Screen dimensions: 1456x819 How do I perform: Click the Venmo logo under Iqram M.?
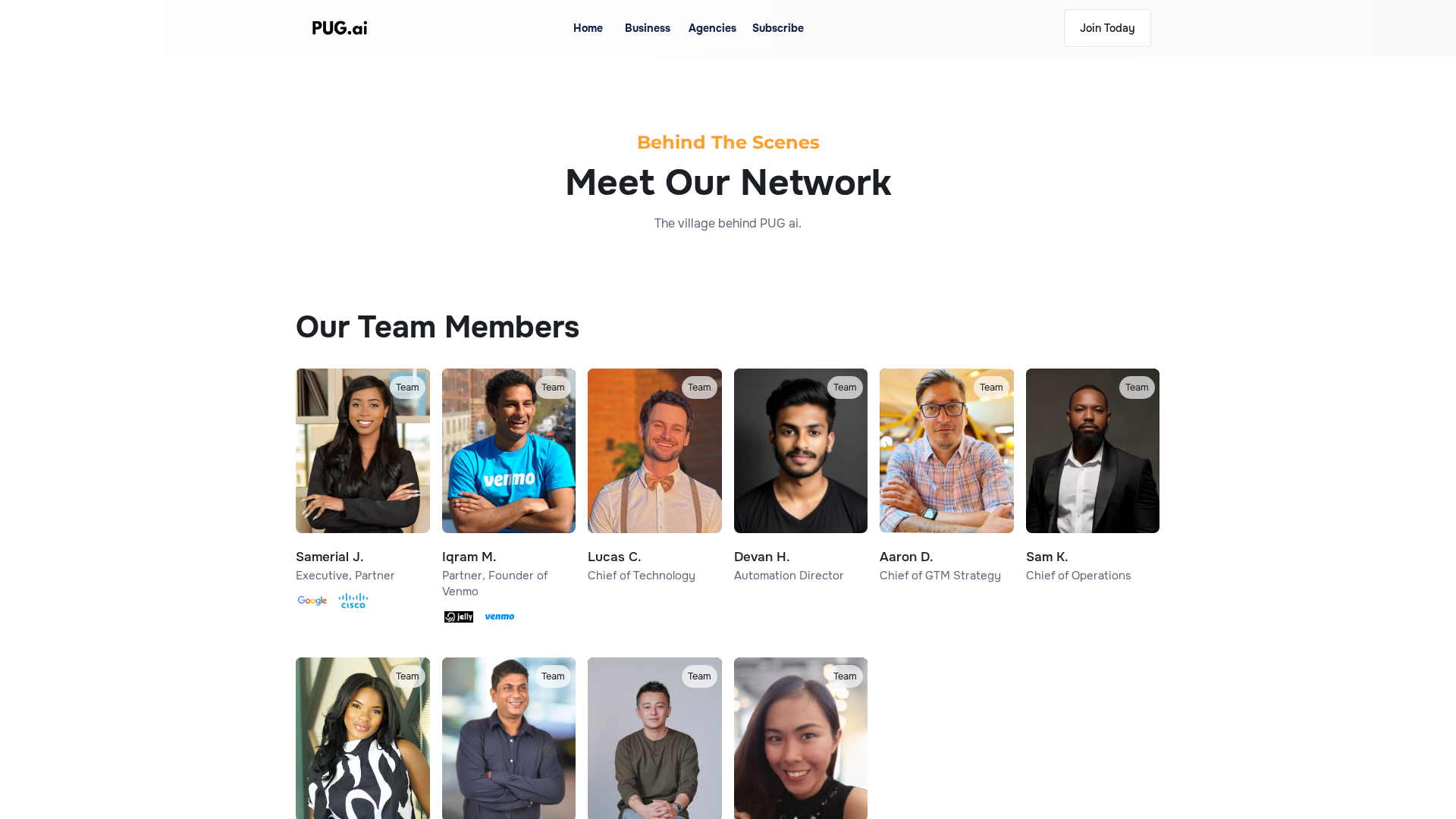[x=500, y=617]
